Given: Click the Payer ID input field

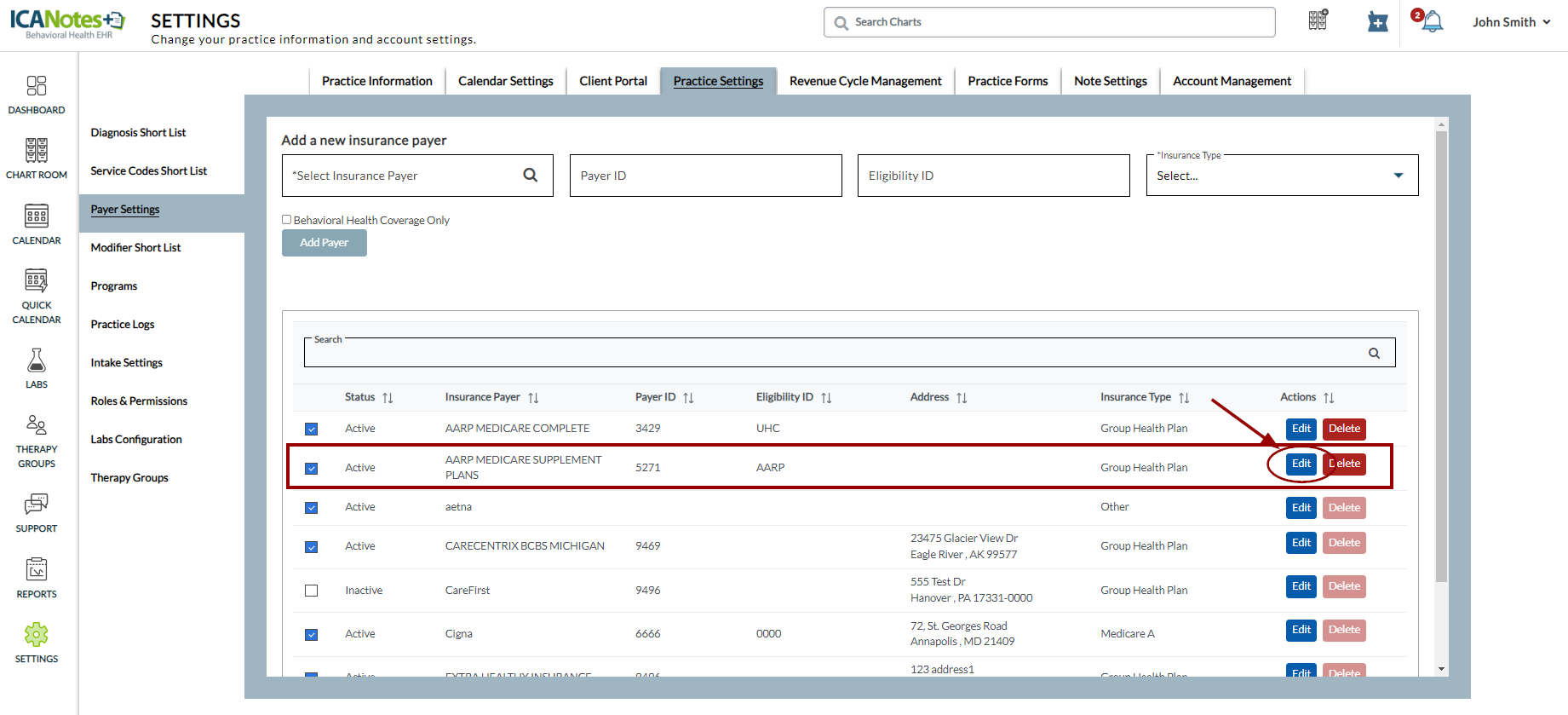Looking at the screenshot, I should 705,176.
